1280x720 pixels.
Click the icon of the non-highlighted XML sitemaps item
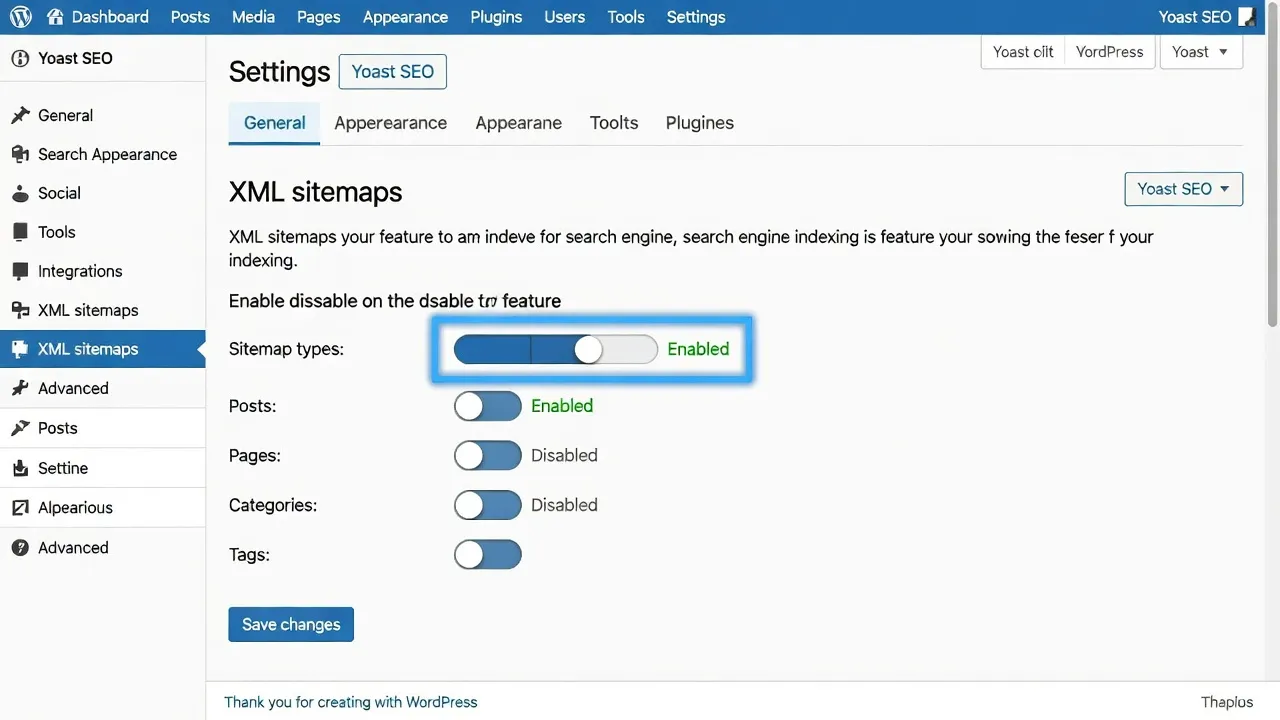tap(20, 310)
